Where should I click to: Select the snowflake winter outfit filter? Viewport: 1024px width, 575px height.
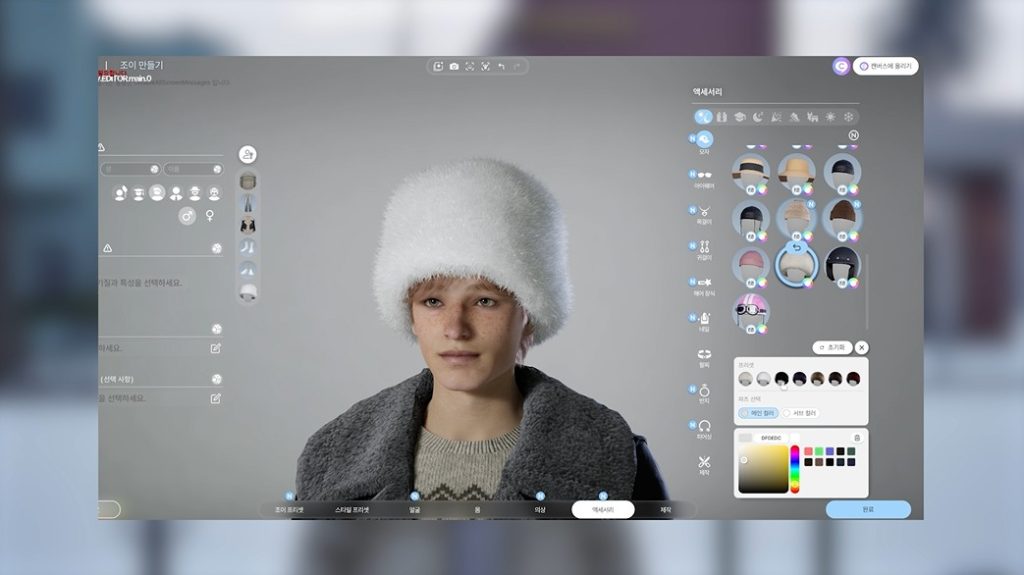(x=848, y=117)
